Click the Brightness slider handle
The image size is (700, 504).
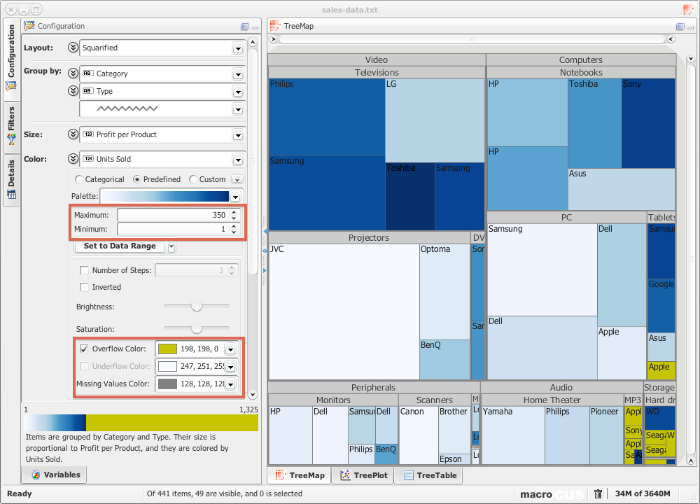pos(197,307)
